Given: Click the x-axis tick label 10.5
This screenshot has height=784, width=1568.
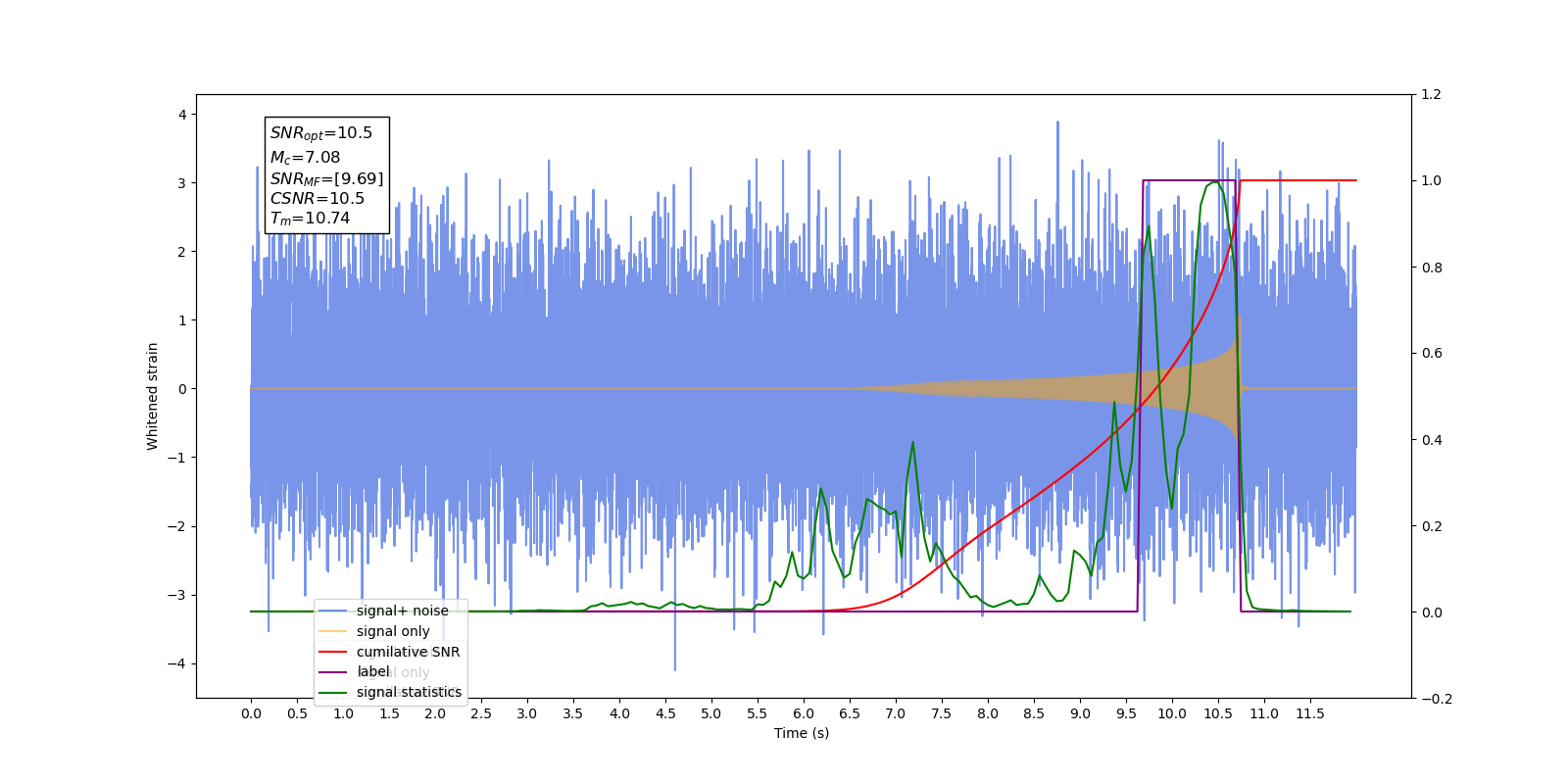Looking at the screenshot, I should [1218, 713].
